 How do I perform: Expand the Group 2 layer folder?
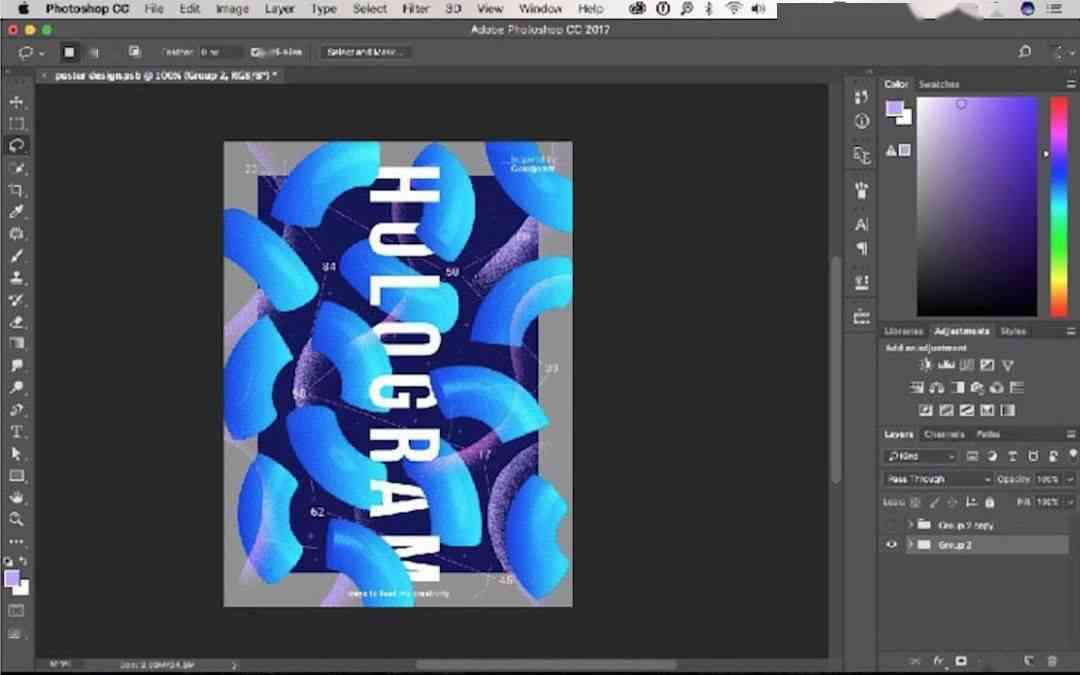pos(910,545)
